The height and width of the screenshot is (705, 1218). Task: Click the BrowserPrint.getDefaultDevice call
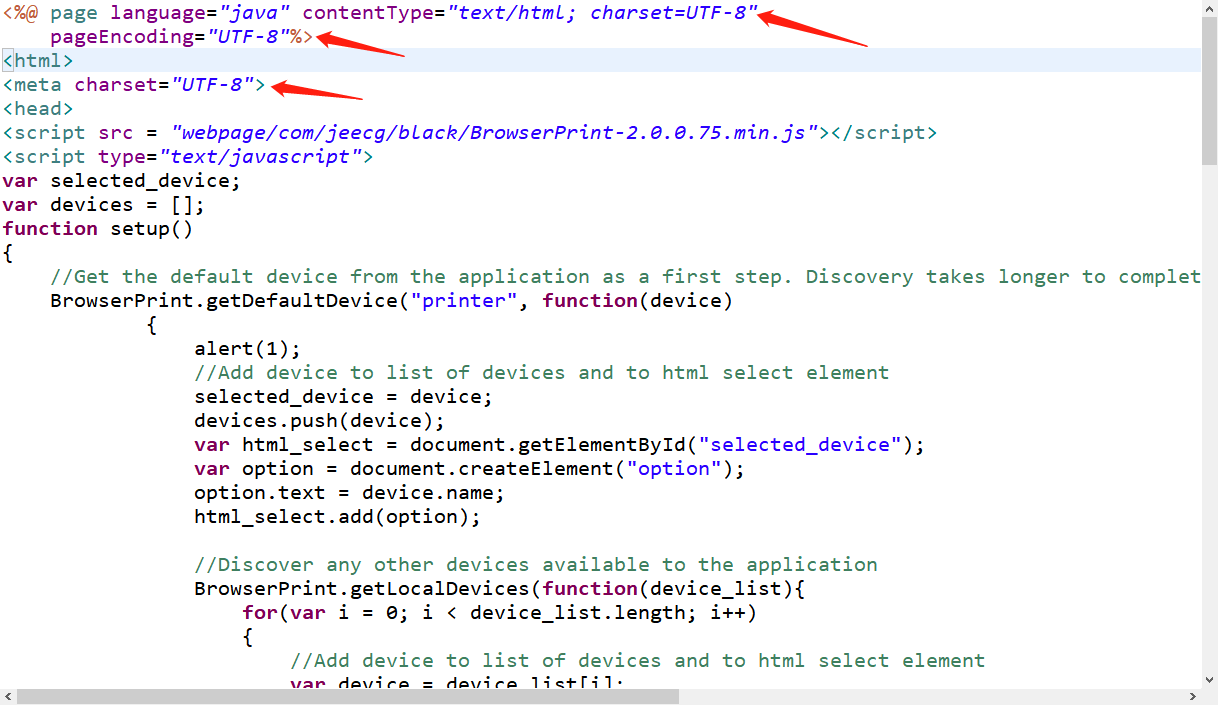[x=392, y=301]
